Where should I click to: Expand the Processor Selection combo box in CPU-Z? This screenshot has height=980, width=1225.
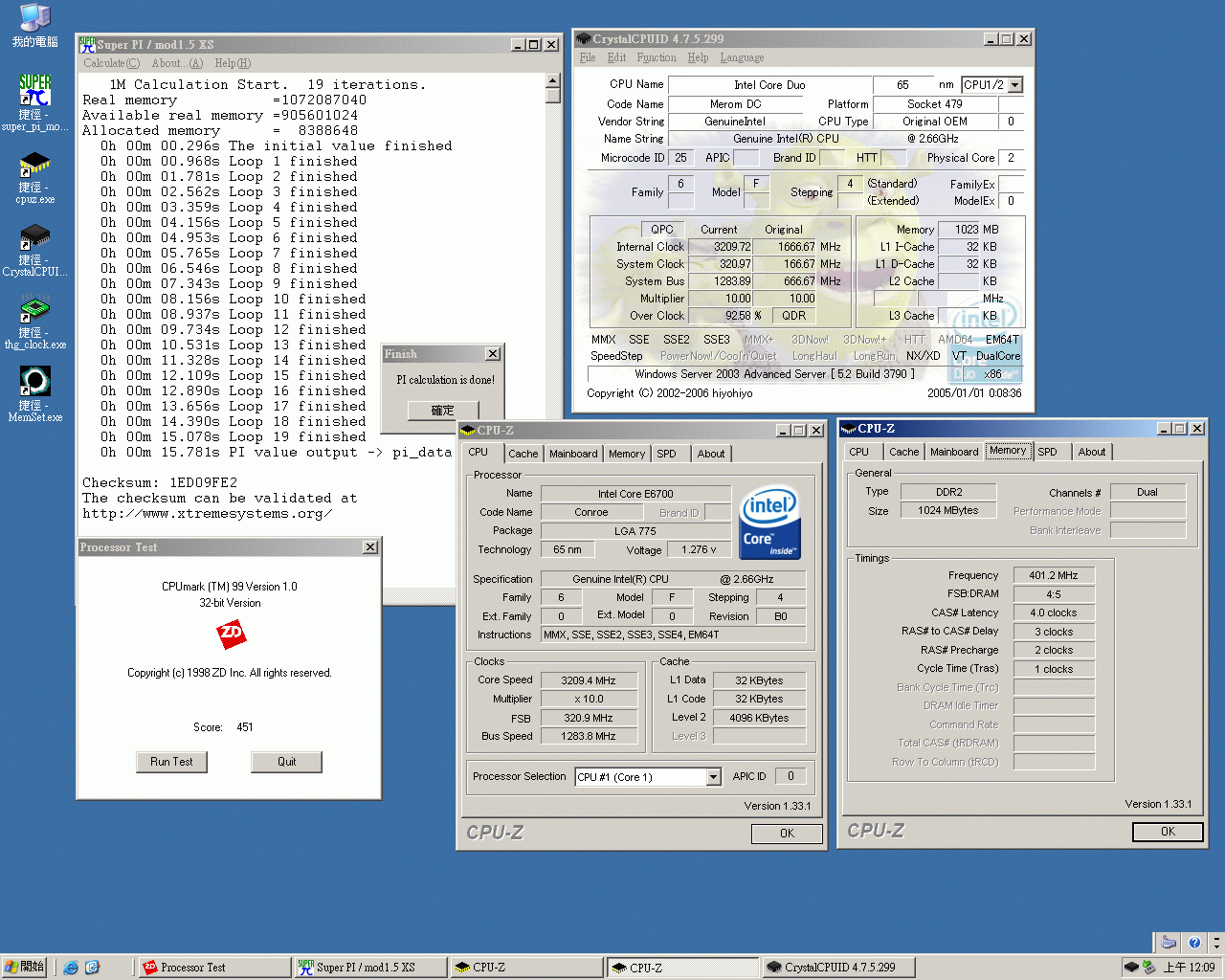point(713,777)
